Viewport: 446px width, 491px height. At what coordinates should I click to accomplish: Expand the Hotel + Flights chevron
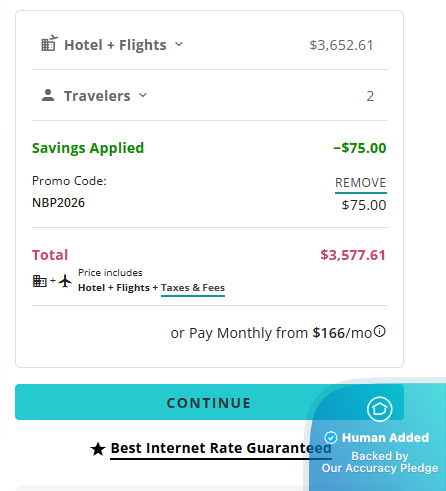[179, 44]
